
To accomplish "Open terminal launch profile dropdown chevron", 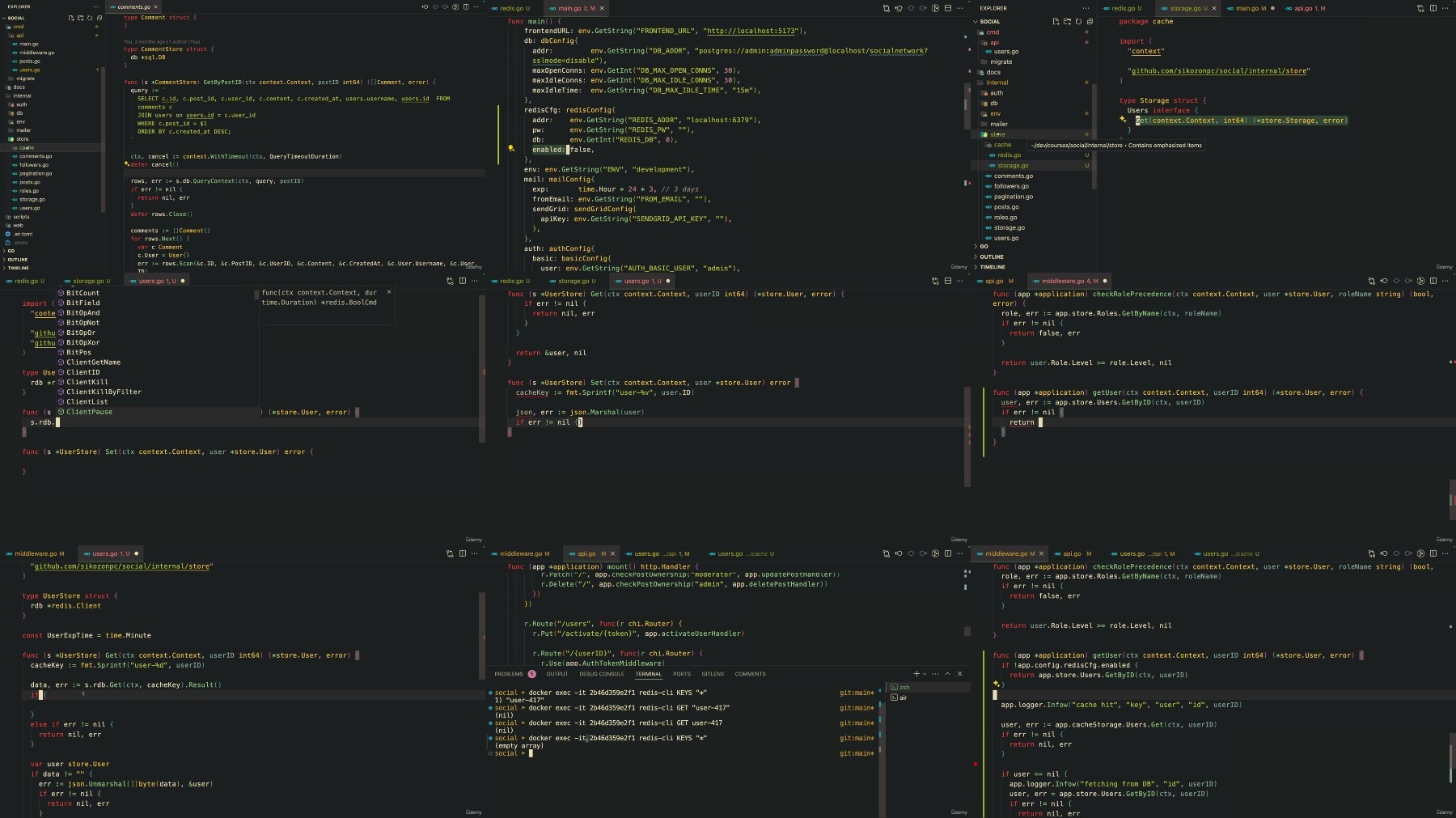I will pos(924,673).
